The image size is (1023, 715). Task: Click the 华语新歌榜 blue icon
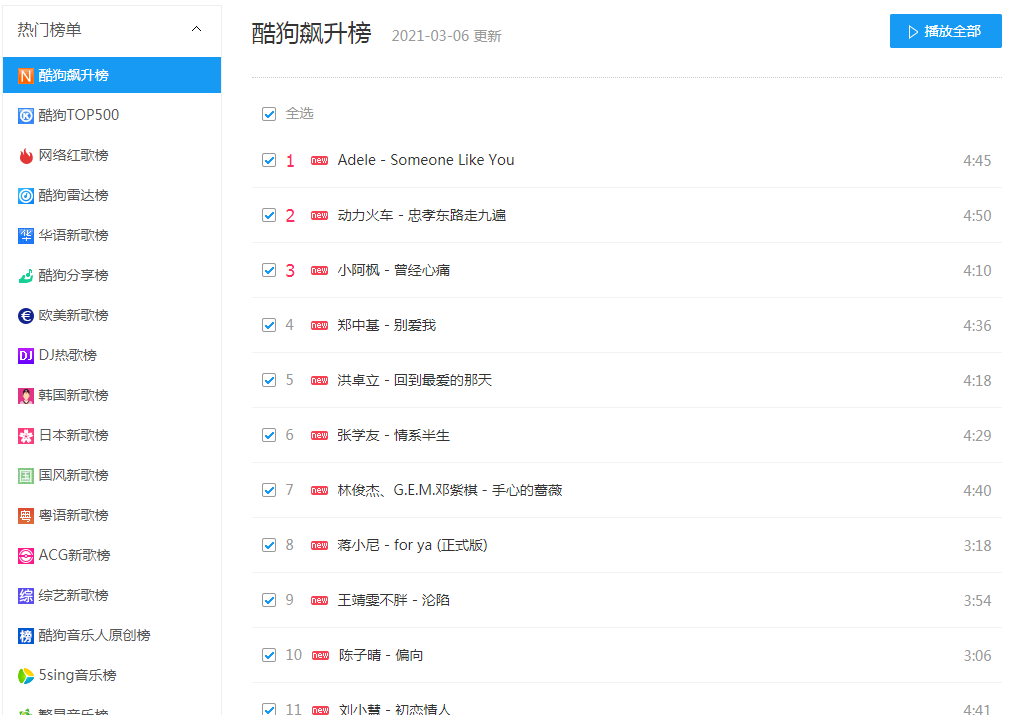25,236
